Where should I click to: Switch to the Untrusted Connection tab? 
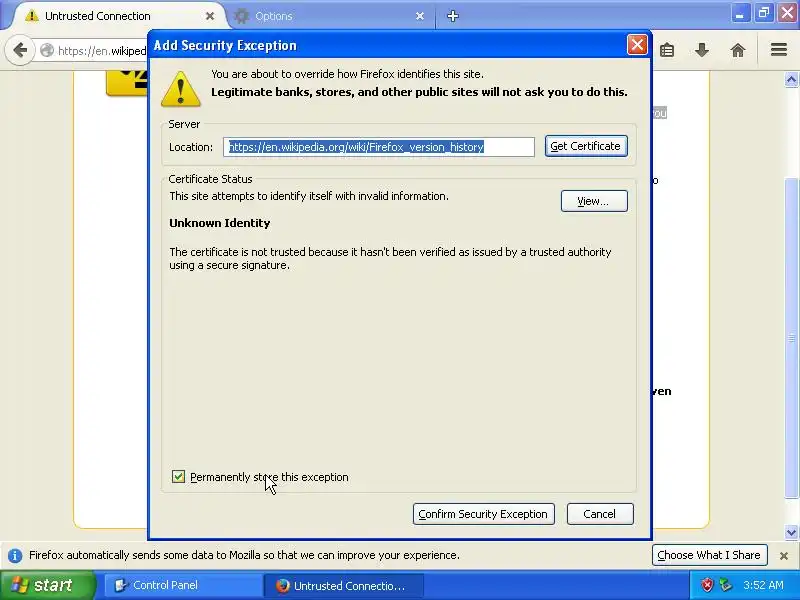pyautogui.click(x=117, y=16)
